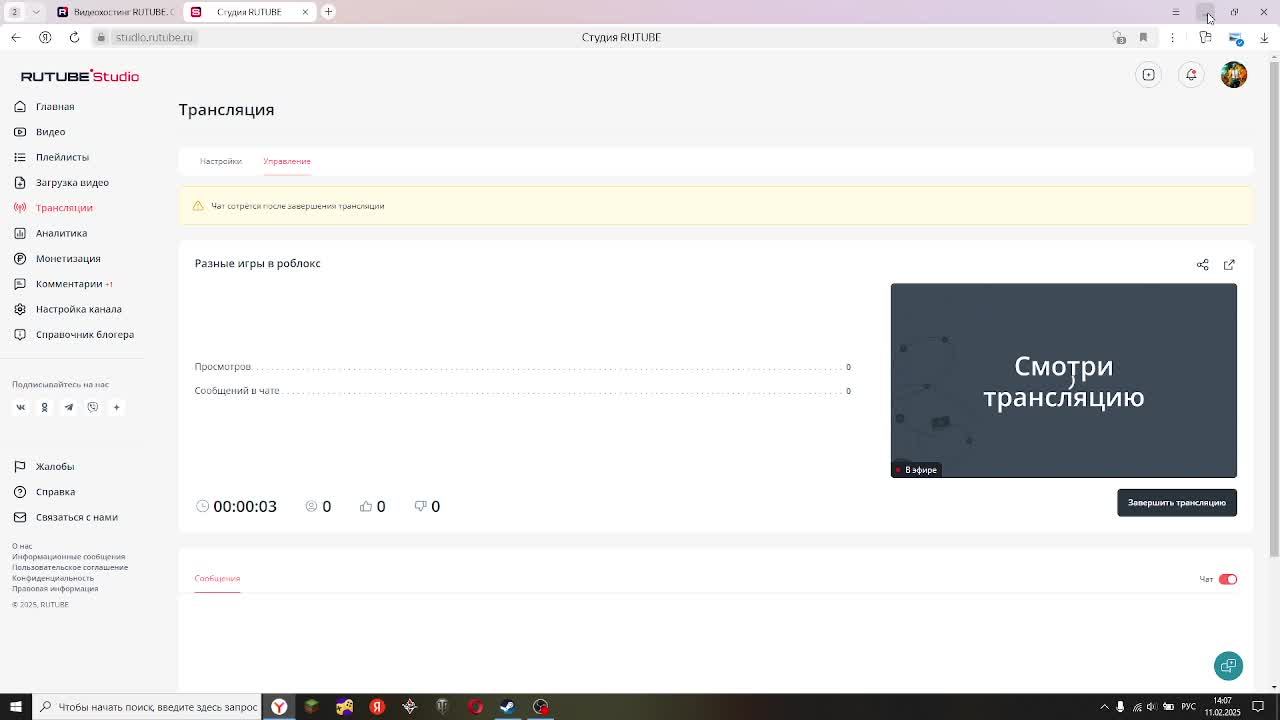
Task: Select the Сообщения tab
Action: click(217, 578)
